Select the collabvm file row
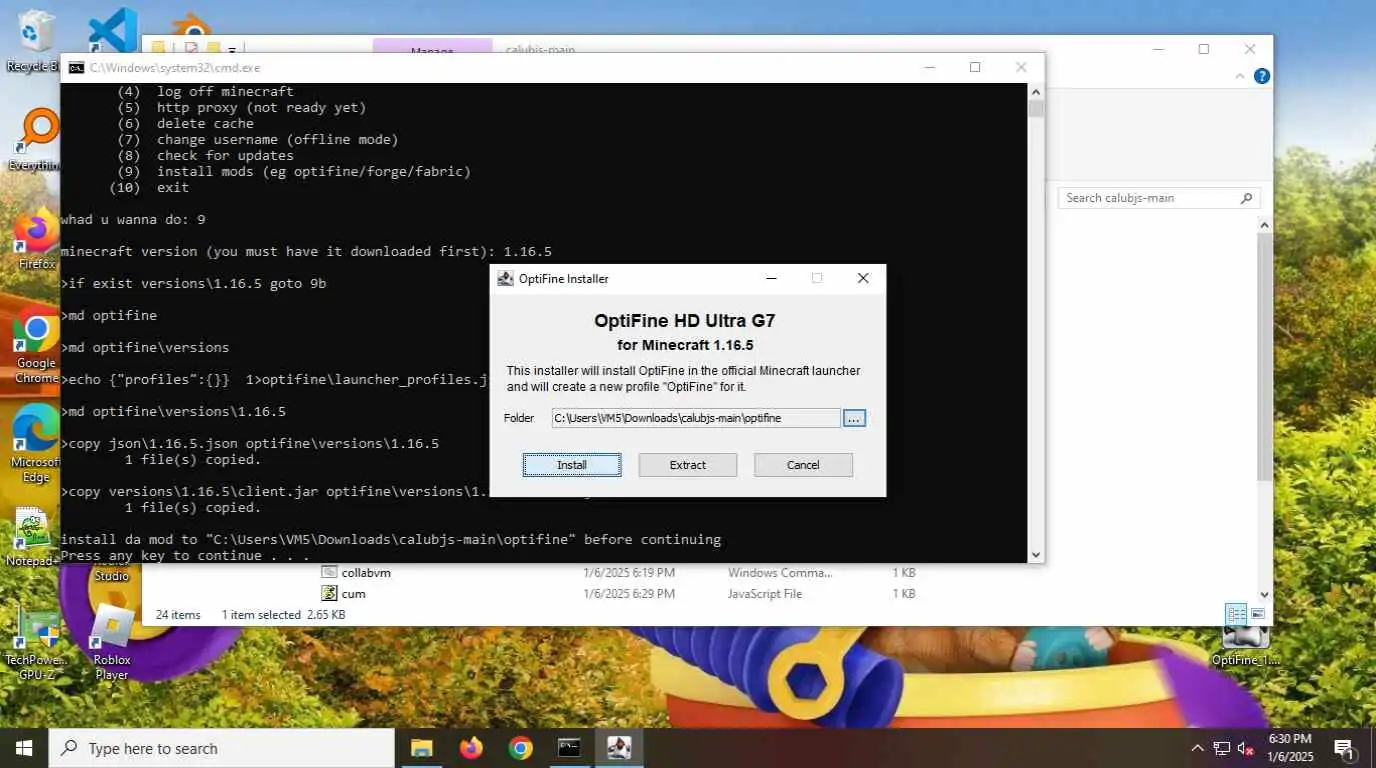1376x768 pixels. pos(620,573)
